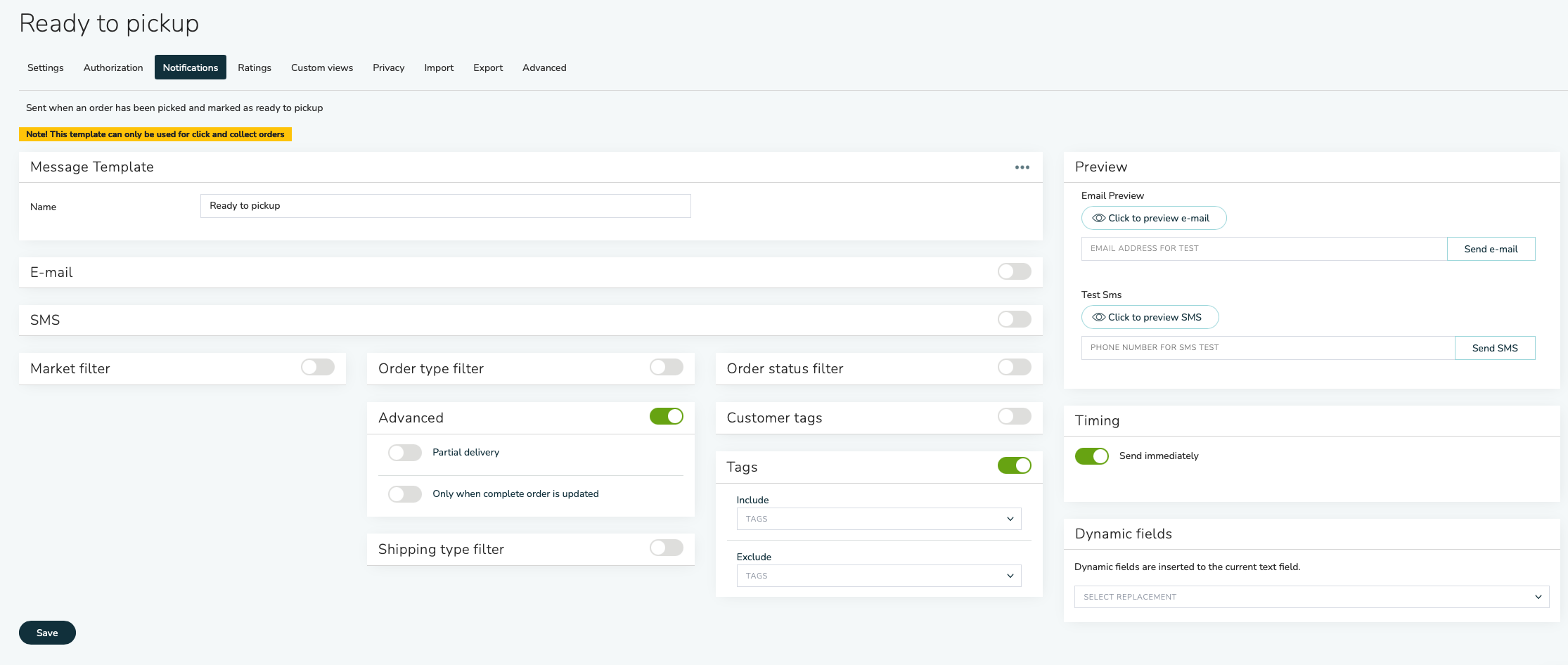Open the Custom views tab
The image size is (1568, 665).
click(x=322, y=68)
